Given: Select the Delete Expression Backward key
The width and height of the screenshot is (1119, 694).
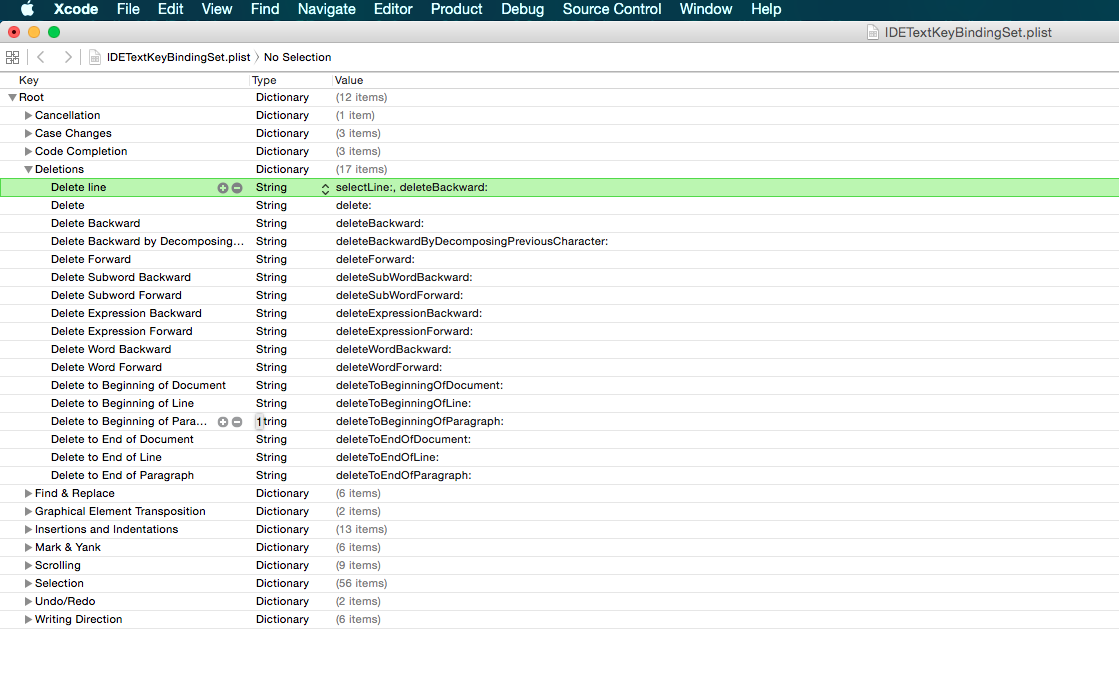Looking at the screenshot, I should coord(126,313).
